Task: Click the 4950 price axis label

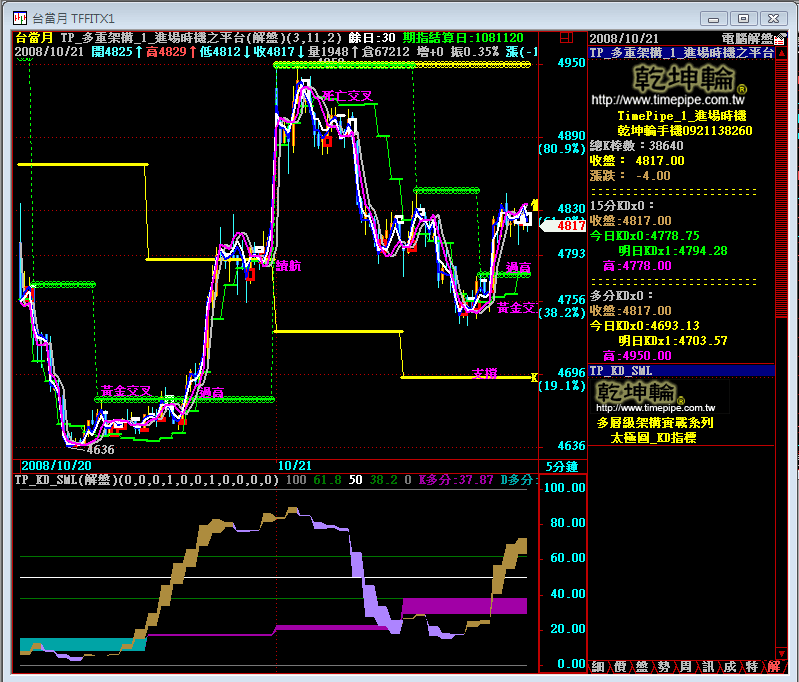Action: click(x=571, y=63)
